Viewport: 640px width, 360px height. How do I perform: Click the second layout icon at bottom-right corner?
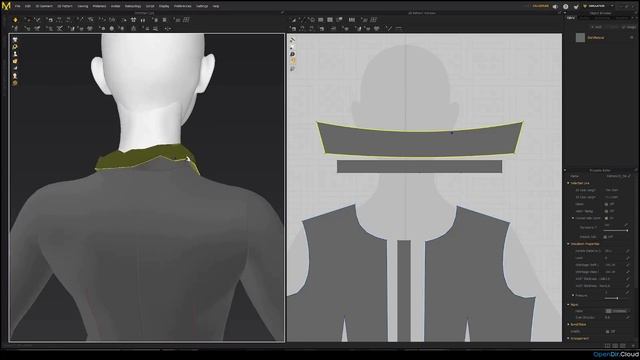coord(615,346)
